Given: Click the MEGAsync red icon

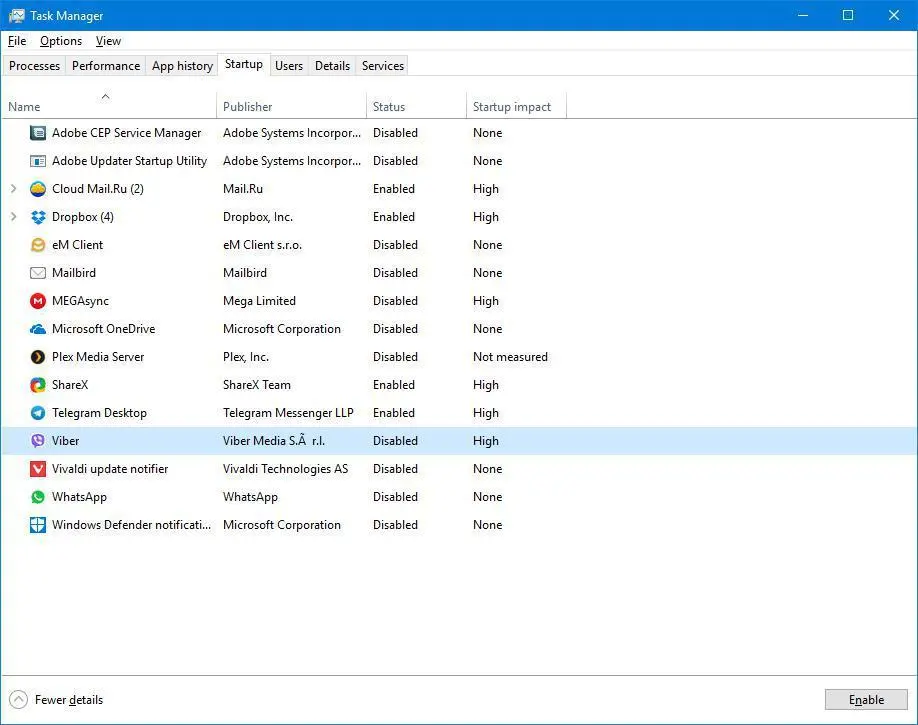Looking at the screenshot, I should point(38,301).
